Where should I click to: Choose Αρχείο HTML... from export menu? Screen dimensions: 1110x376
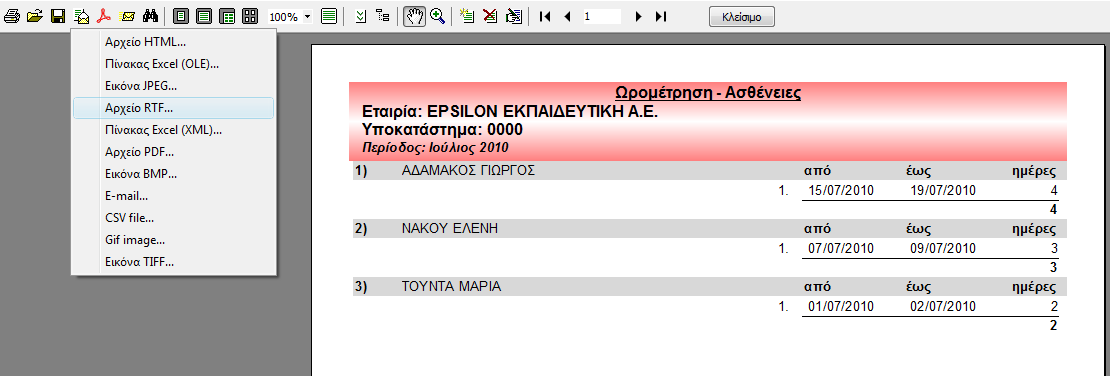tap(173, 42)
